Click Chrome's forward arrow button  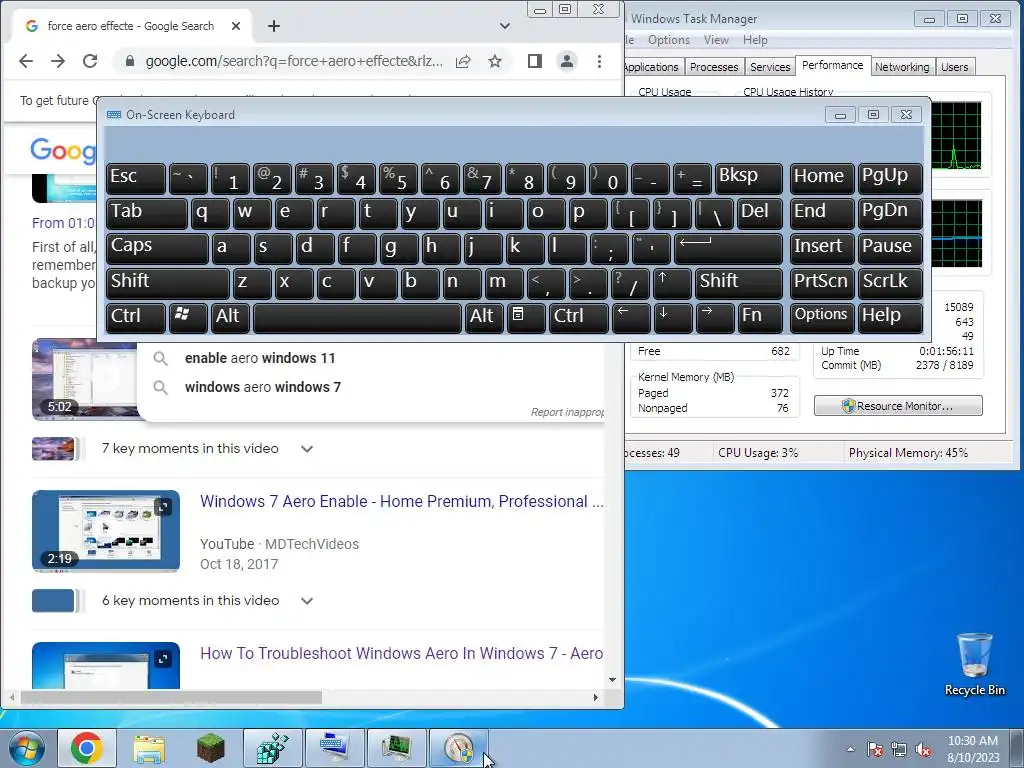tap(58, 61)
